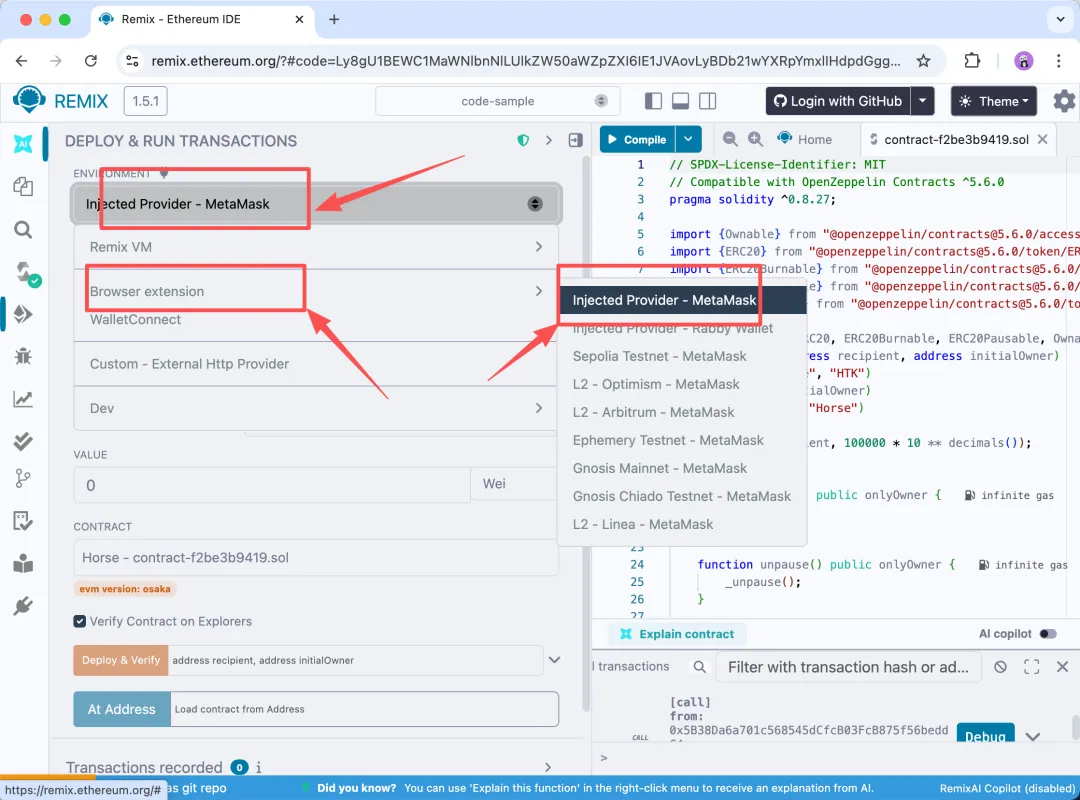This screenshot has height=800, width=1080.
Task: Click Deploy & Verify button
Action: [121, 660]
